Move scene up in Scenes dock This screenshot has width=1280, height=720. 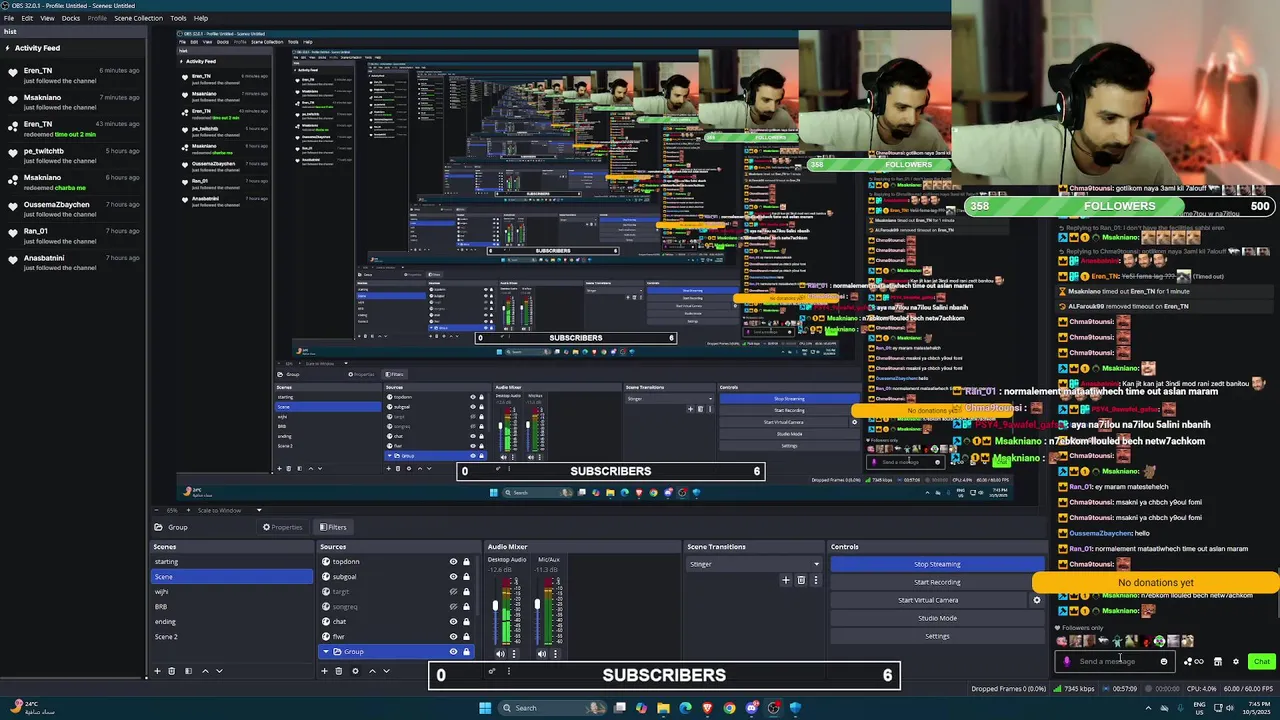point(205,671)
